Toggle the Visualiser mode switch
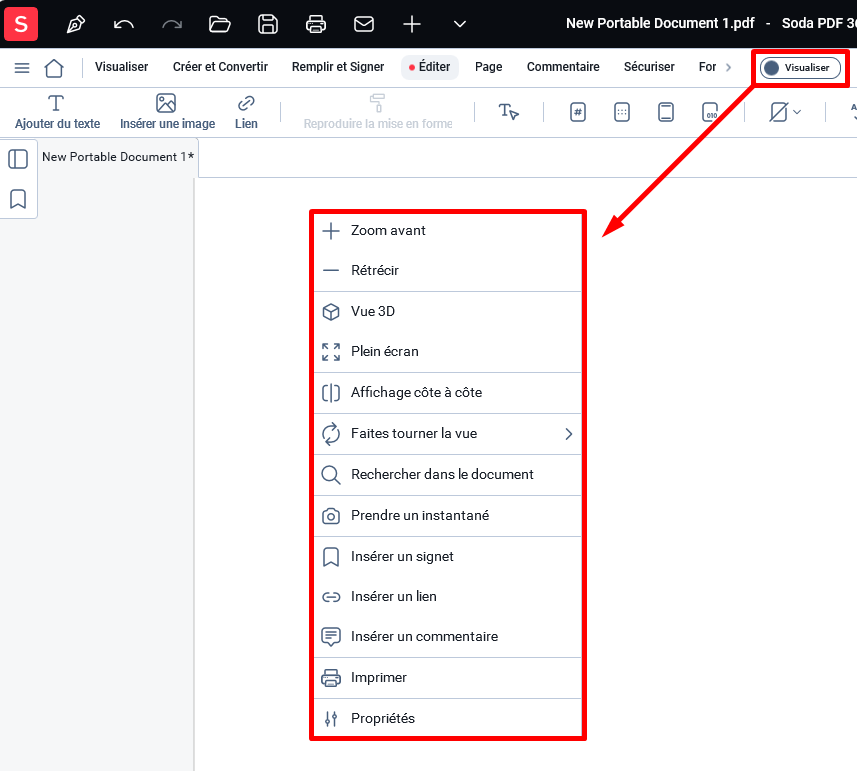The image size is (857, 771). [800, 68]
